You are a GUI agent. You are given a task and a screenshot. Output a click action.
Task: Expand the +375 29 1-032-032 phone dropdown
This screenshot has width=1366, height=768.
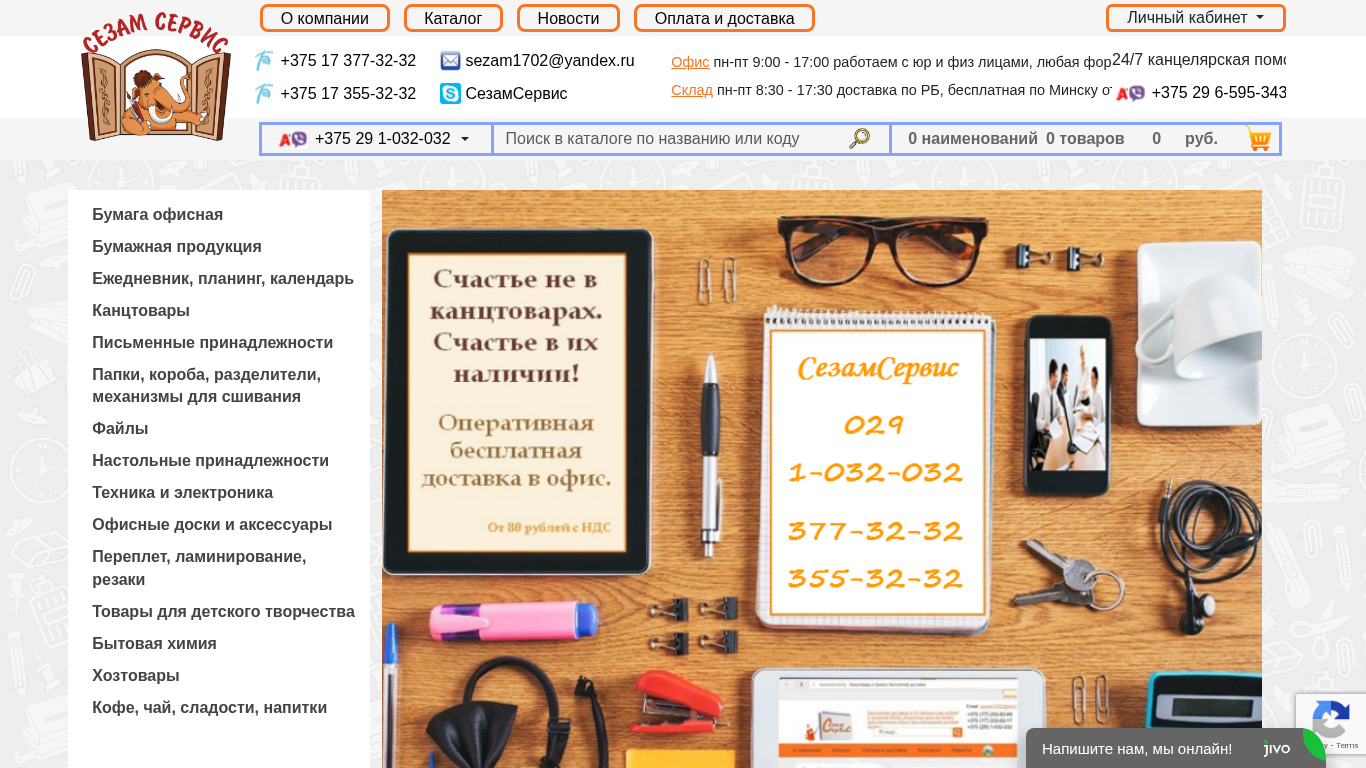click(x=376, y=139)
